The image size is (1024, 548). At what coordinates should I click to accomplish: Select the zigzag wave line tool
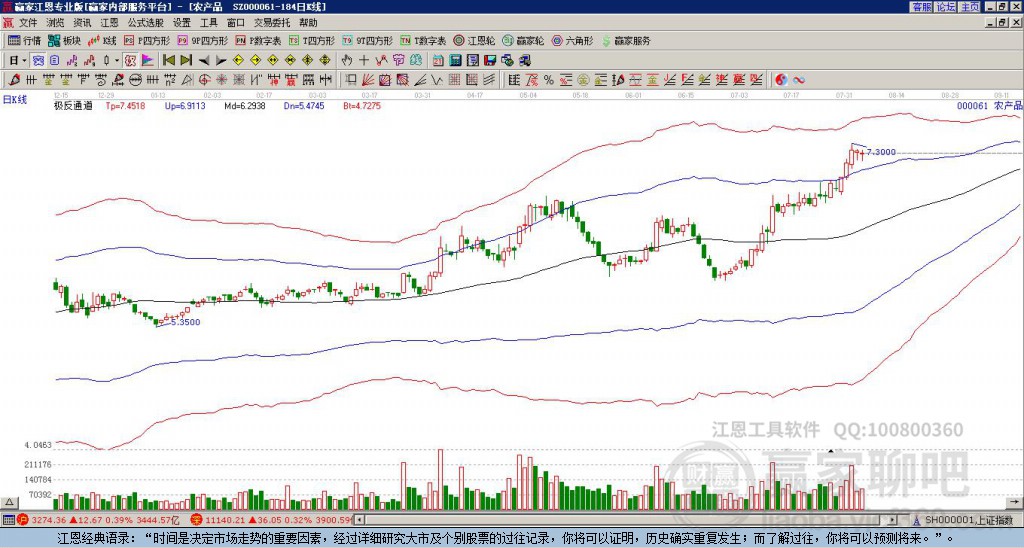pos(436,80)
